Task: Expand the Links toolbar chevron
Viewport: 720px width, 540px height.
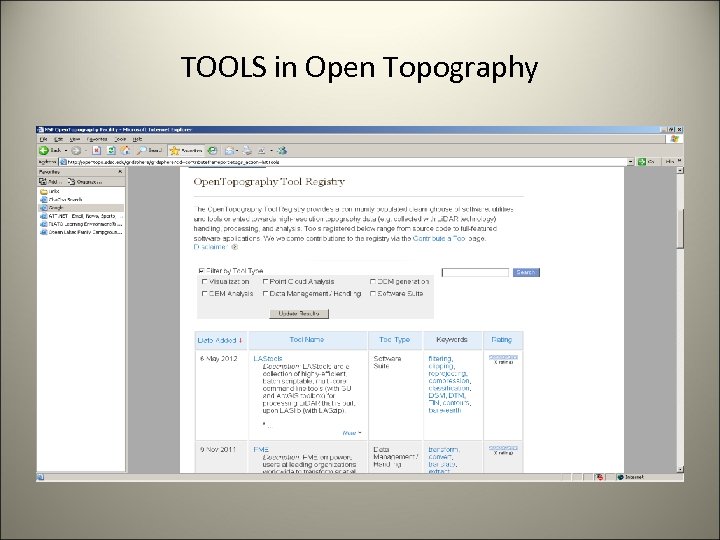Action: click(x=679, y=161)
